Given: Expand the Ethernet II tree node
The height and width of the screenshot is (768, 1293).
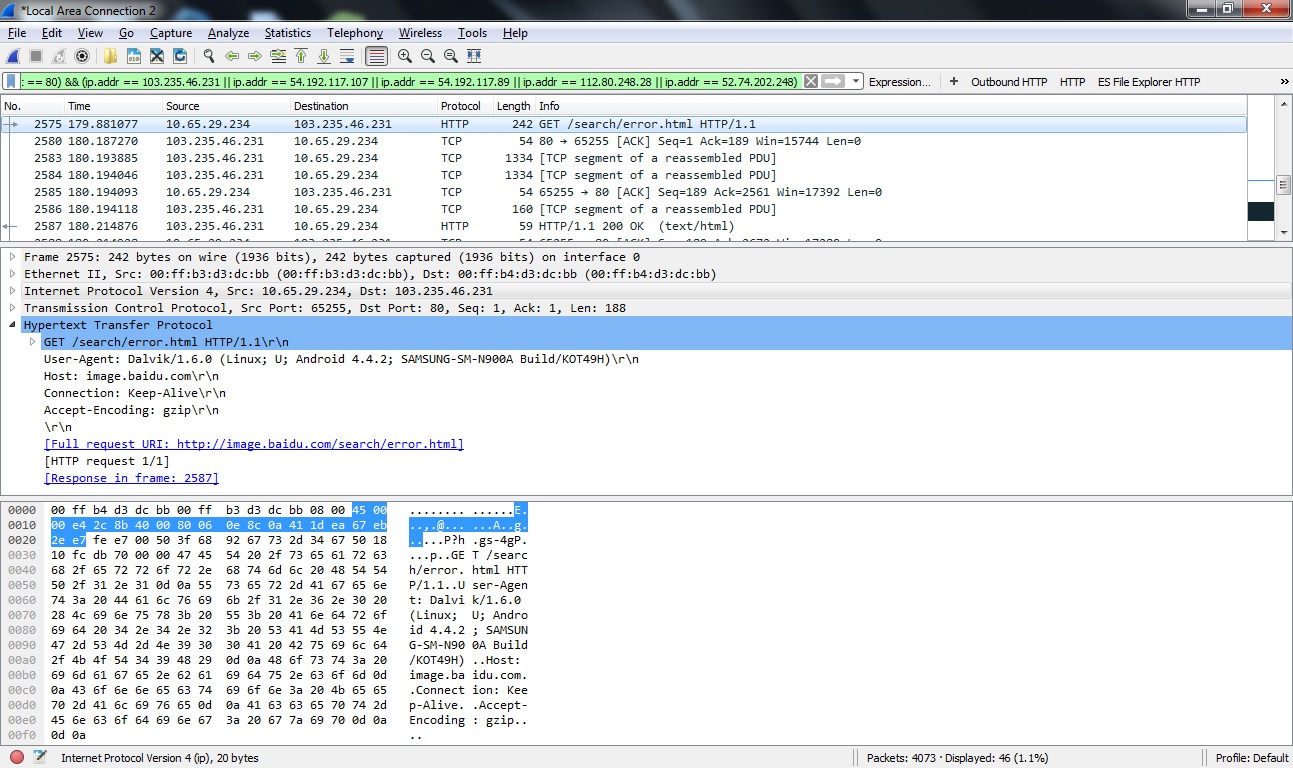Looking at the screenshot, I should (11, 274).
